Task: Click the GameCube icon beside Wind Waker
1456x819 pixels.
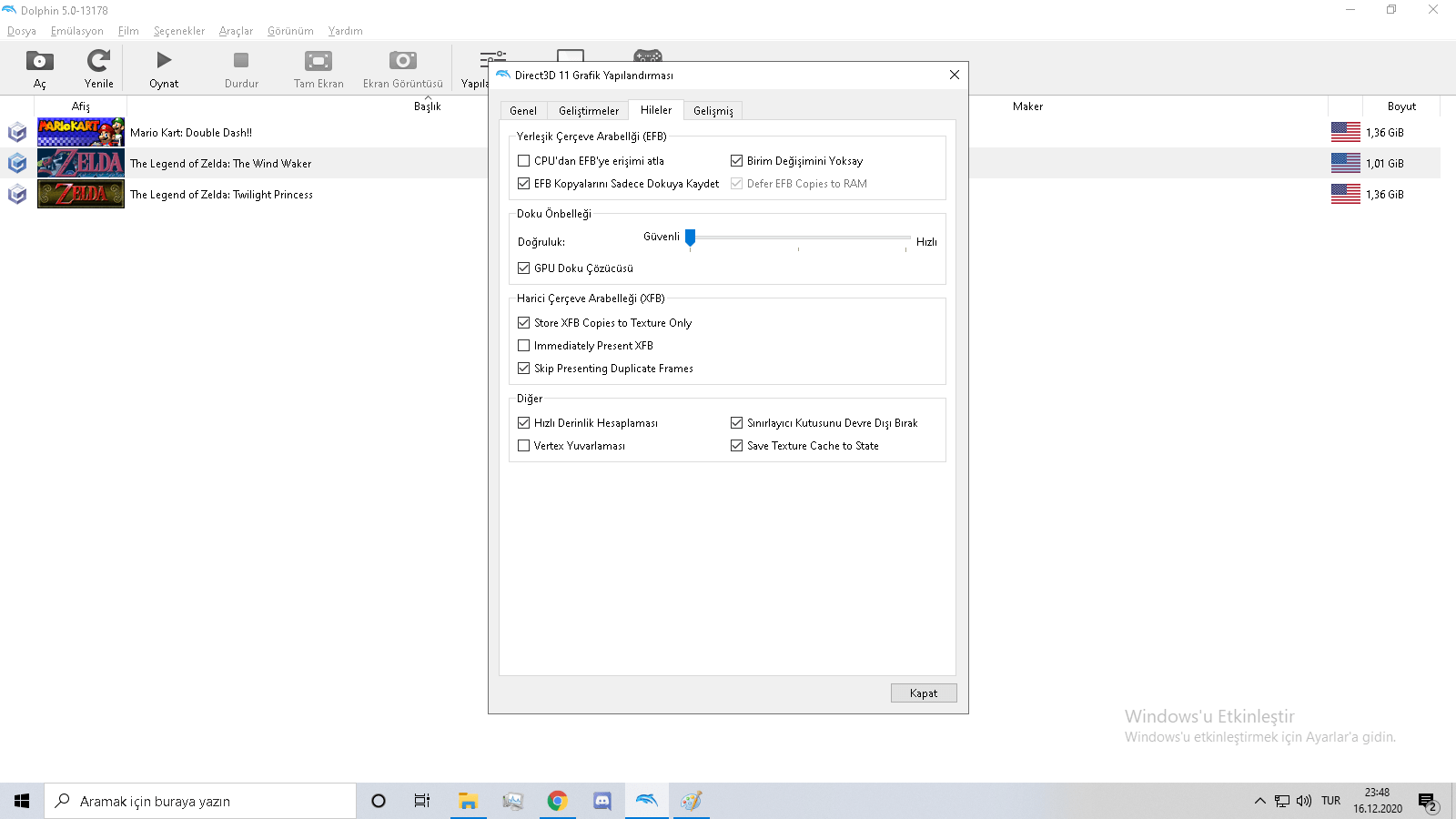Action: (x=17, y=164)
